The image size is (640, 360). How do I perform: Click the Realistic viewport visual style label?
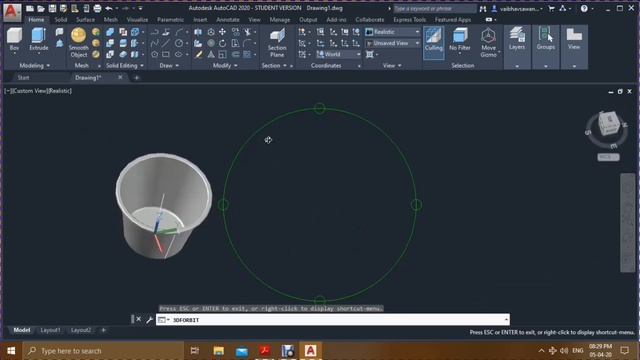(60, 91)
